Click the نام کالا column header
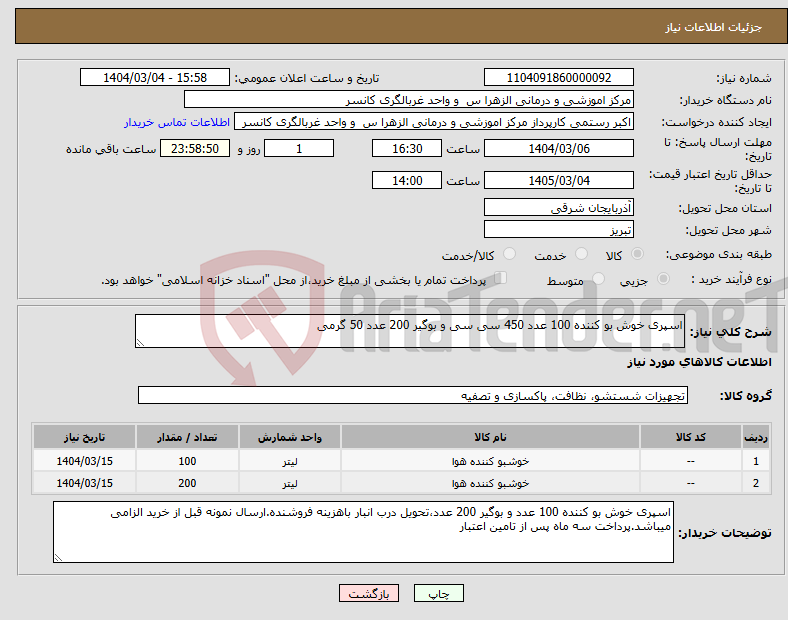Image resolution: width=788 pixels, height=620 pixels. coord(490,437)
